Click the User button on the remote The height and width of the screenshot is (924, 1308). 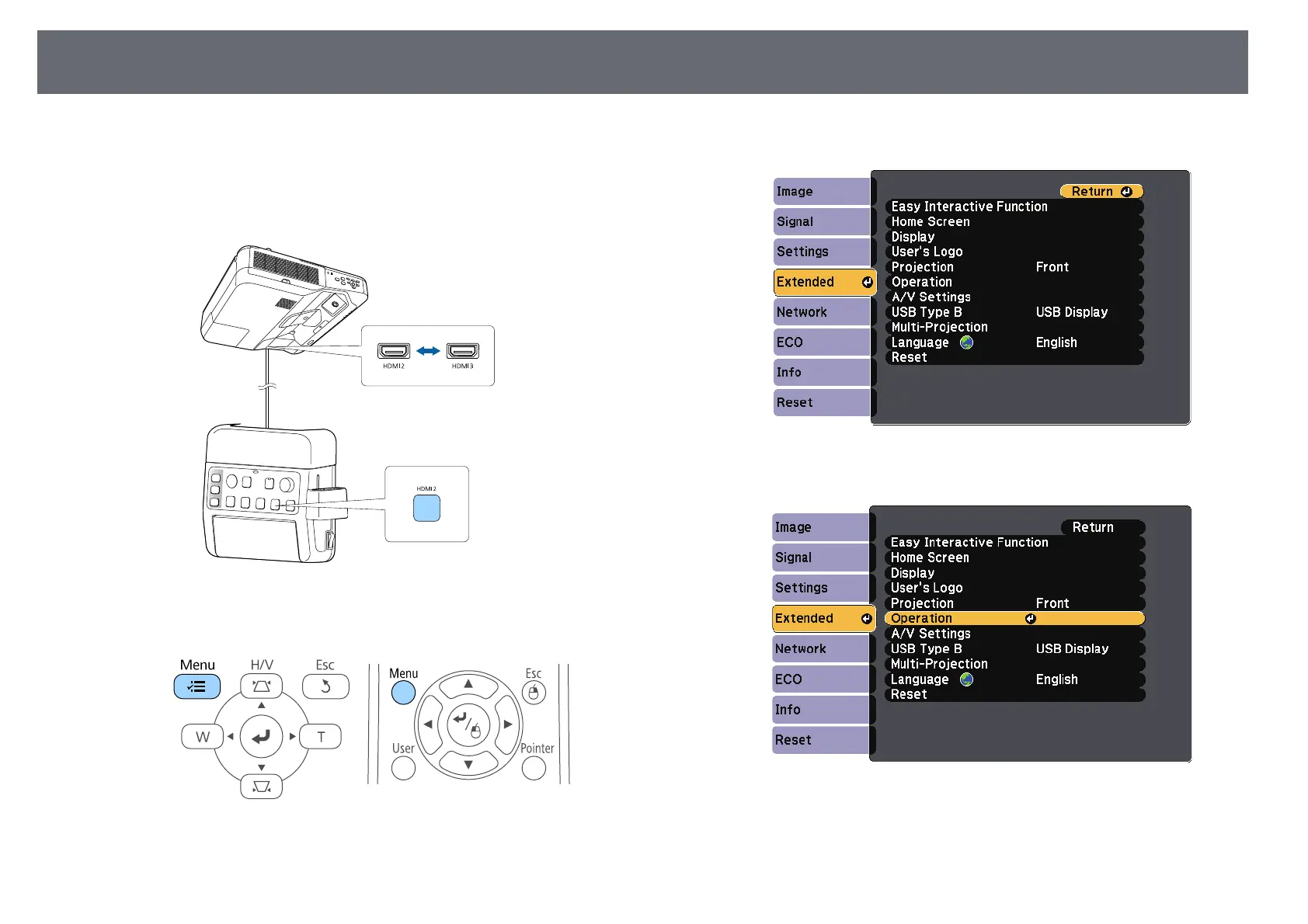403,768
